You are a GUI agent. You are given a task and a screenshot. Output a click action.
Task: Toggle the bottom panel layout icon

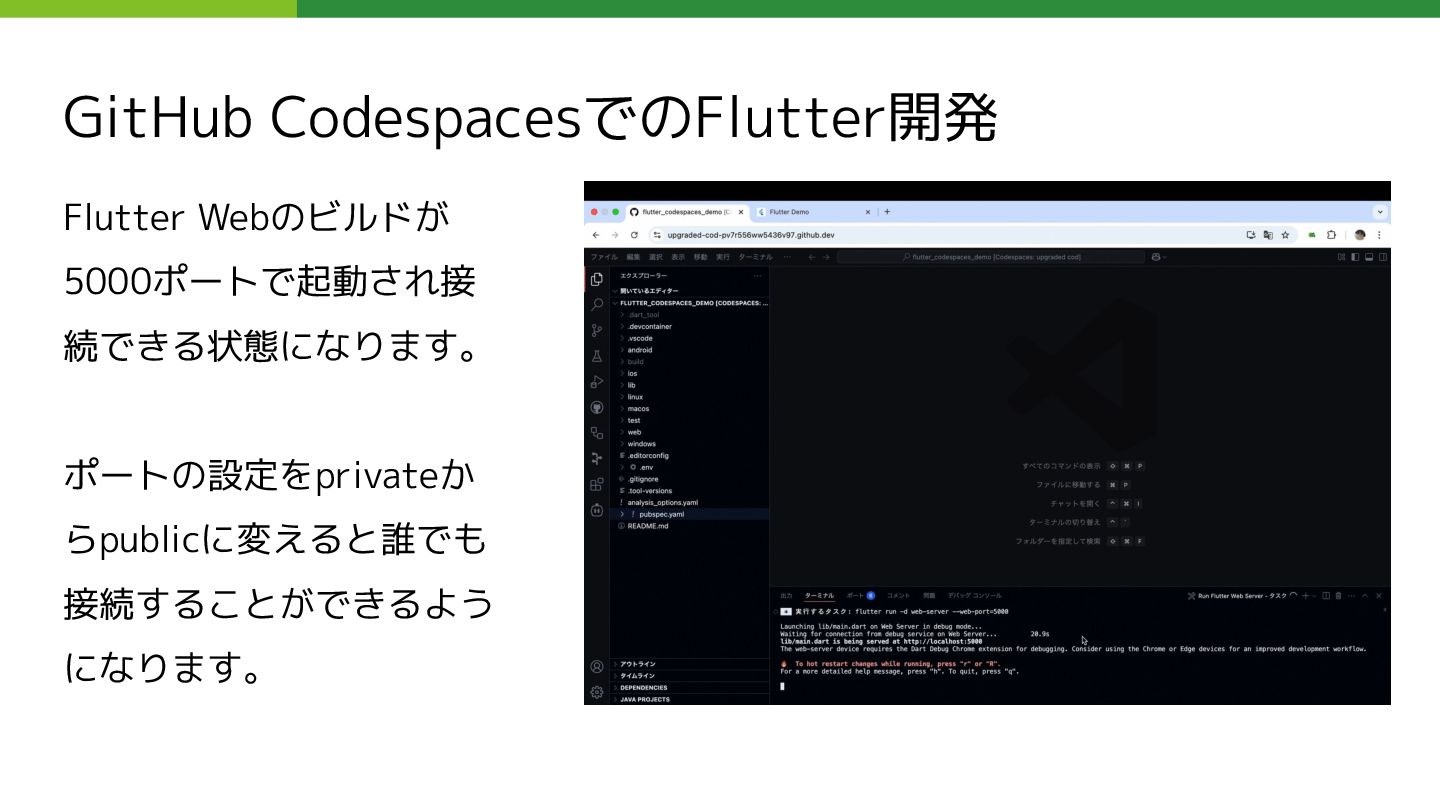[x=1369, y=257]
